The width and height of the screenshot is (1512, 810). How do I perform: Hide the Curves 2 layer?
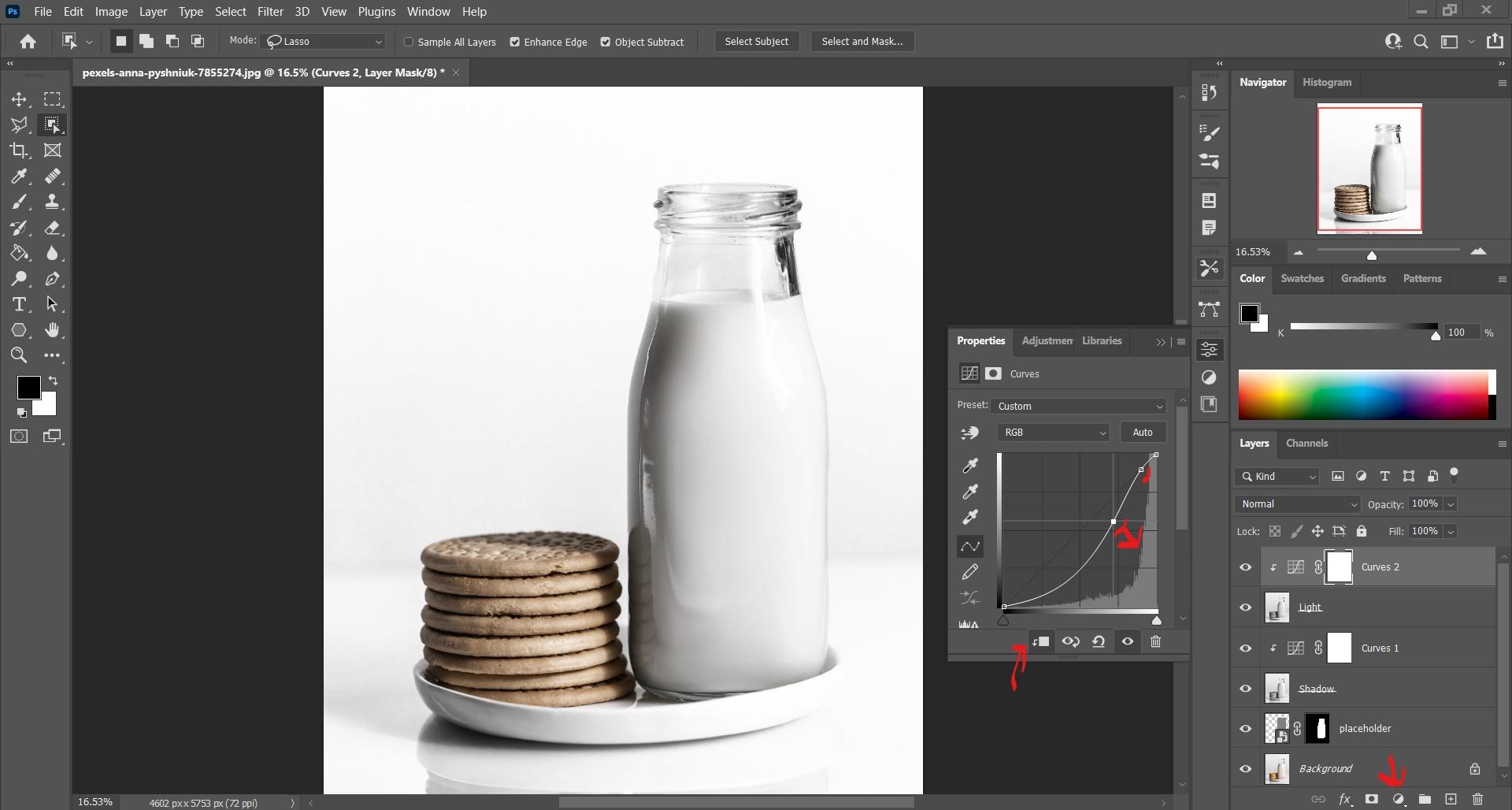coord(1246,567)
